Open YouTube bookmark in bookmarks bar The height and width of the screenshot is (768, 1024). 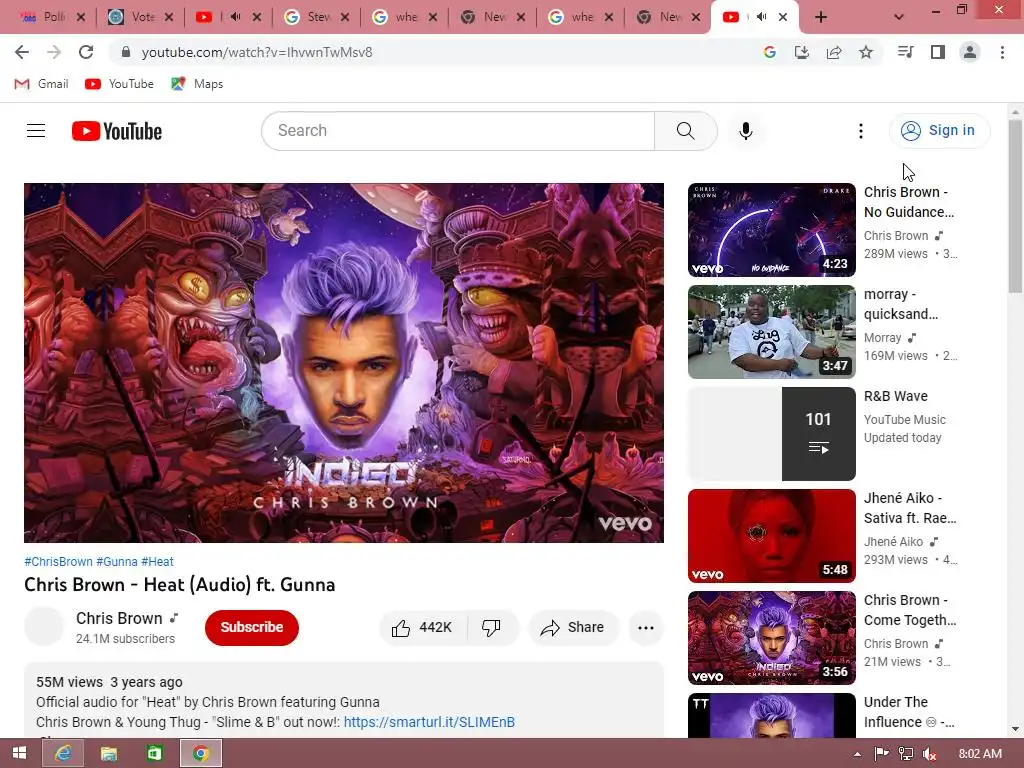[120, 84]
